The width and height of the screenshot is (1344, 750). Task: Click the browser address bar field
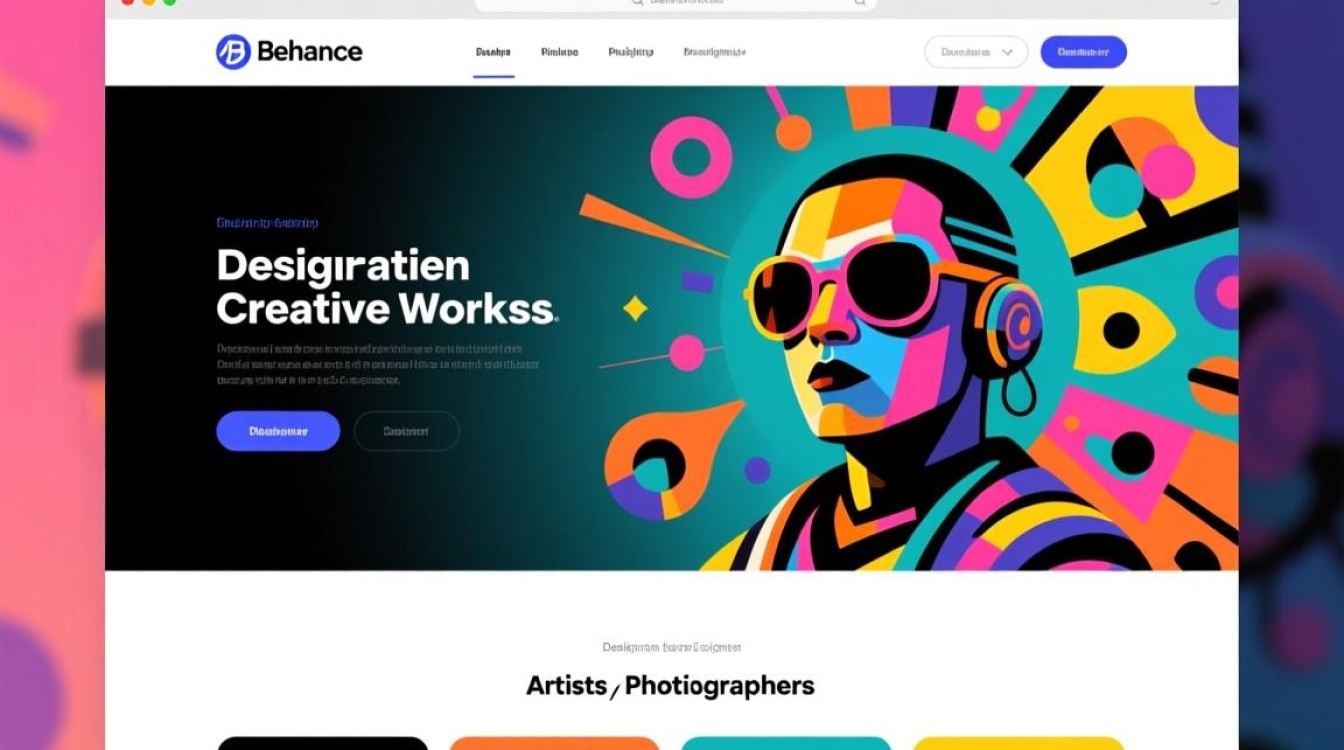(x=675, y=4)
